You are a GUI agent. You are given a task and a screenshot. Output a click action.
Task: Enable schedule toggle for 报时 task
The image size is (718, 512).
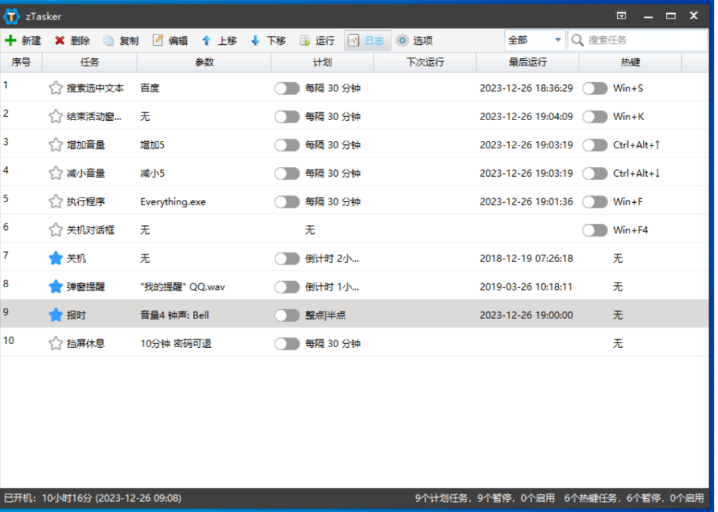coord(287,315)
